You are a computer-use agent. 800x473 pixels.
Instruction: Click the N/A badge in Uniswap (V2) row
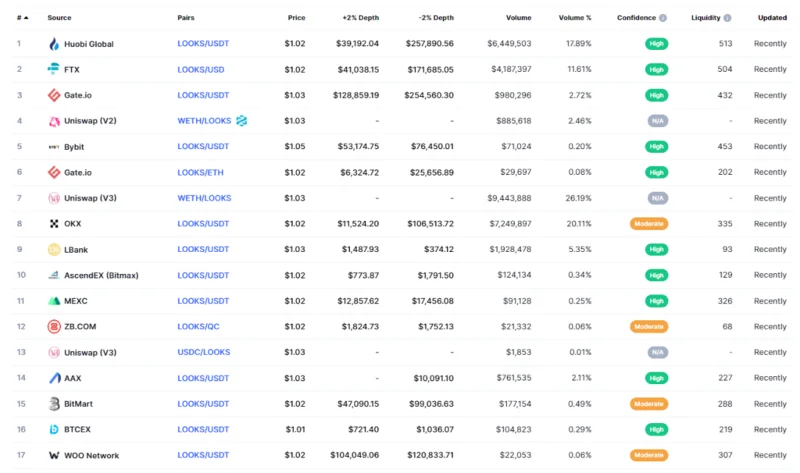pos(657,121)
